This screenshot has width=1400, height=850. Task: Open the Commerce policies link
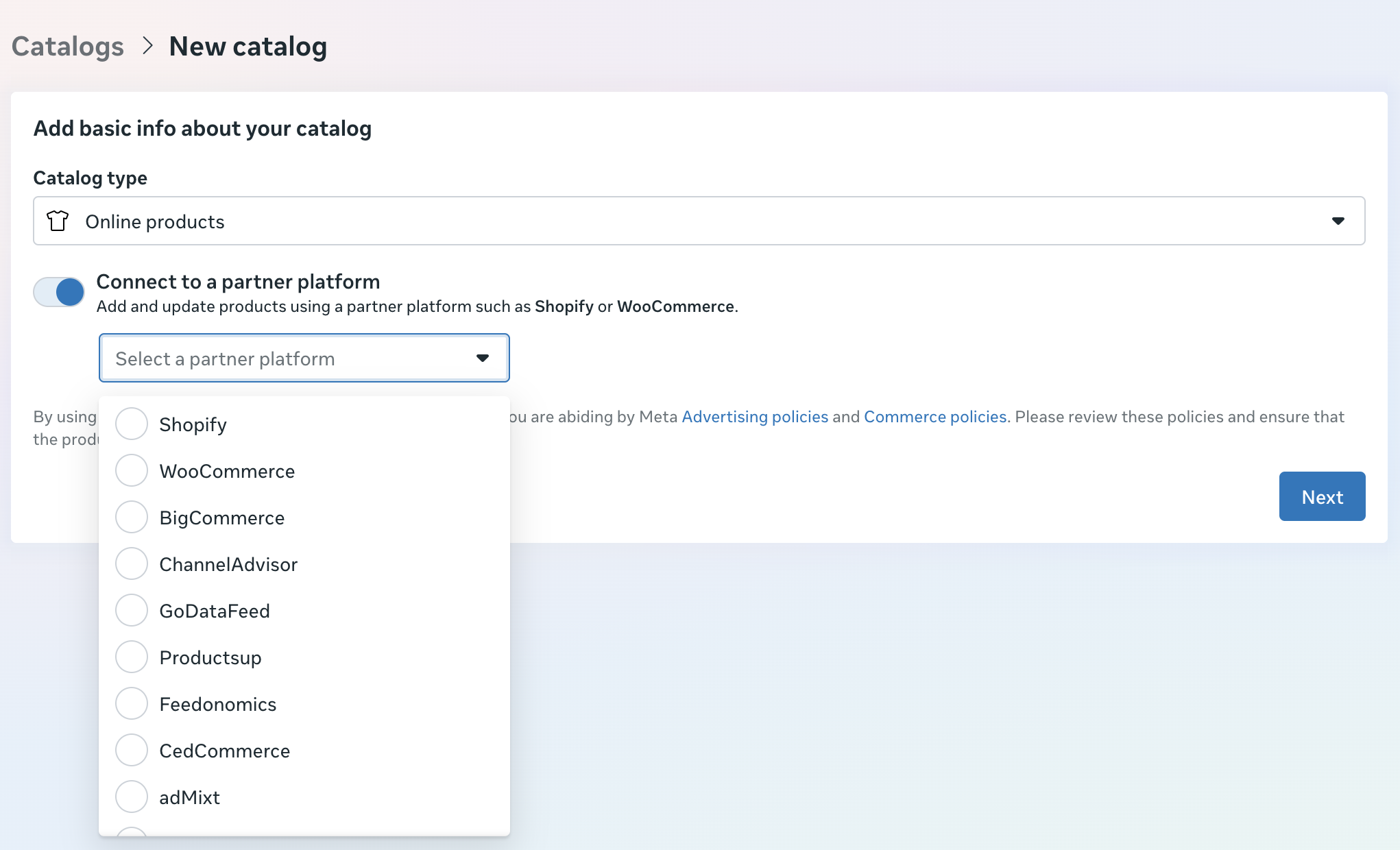tap(934, 417)
